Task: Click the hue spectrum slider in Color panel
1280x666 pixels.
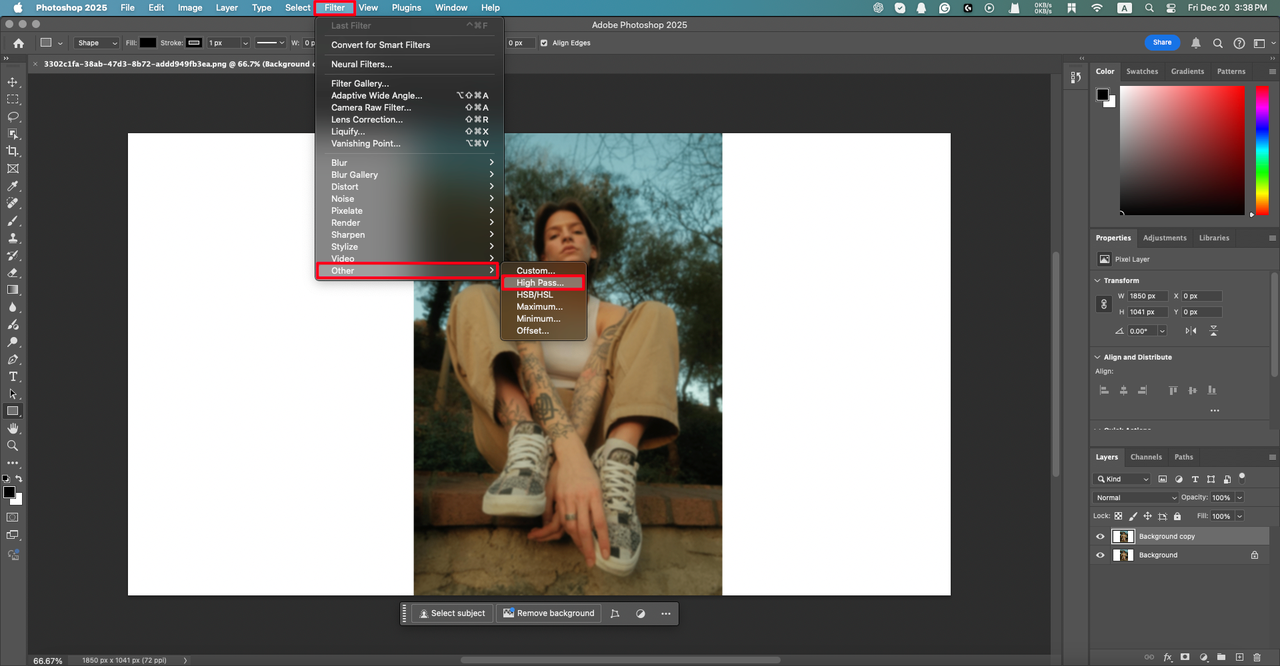Action: pyautogui.click(x=1262, y=150)
